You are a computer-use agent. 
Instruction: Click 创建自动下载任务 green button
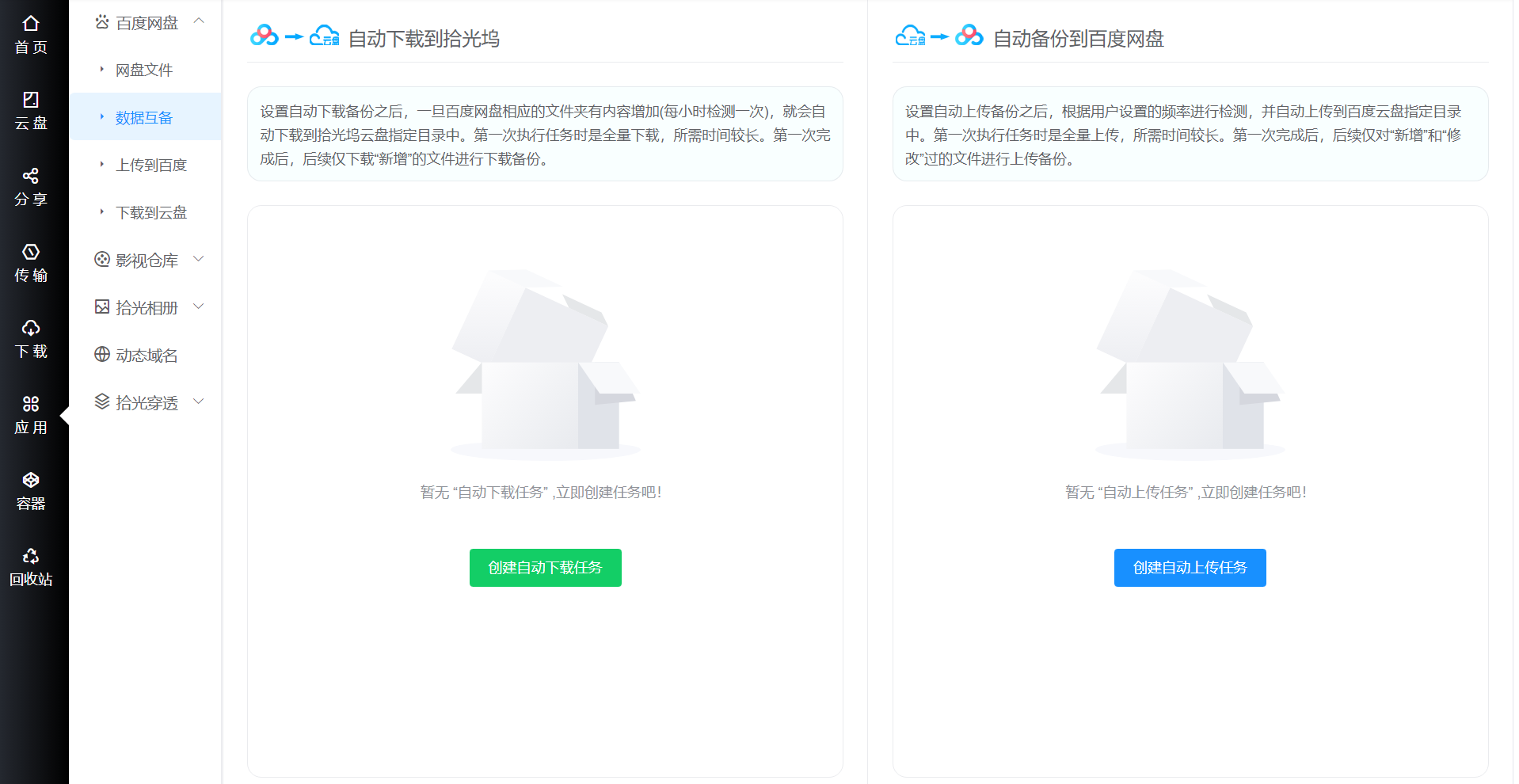(x=545, y=568)
